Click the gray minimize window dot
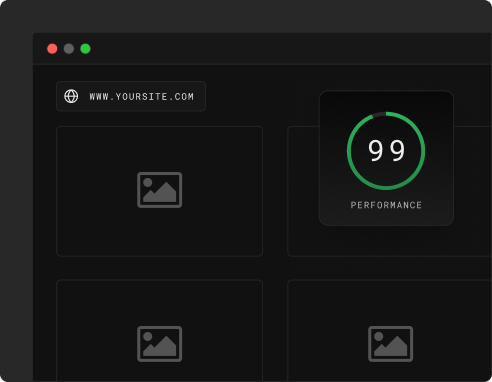492x382 pixels. [69, 49]
